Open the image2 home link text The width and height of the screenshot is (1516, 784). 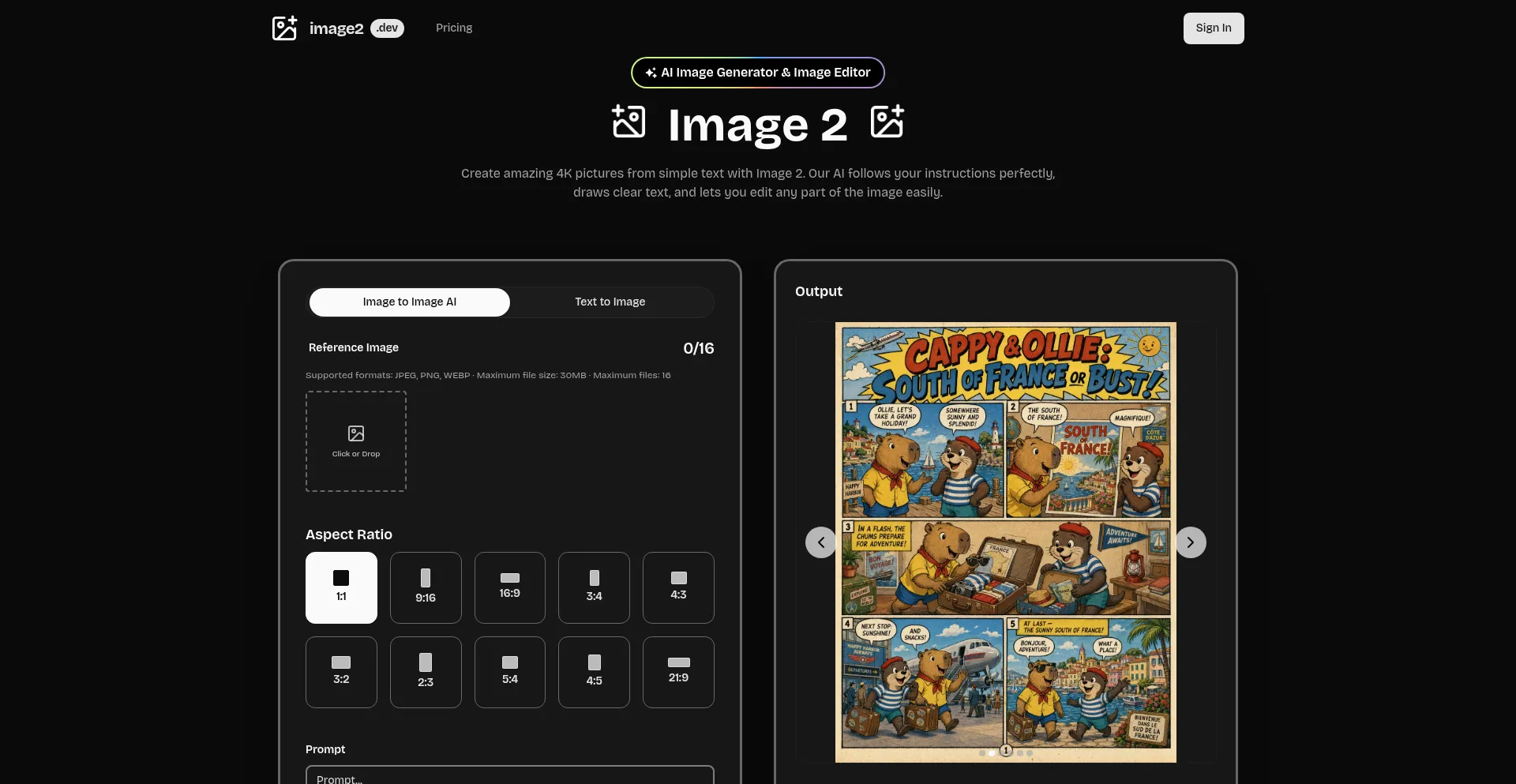[x=336, y=28]
